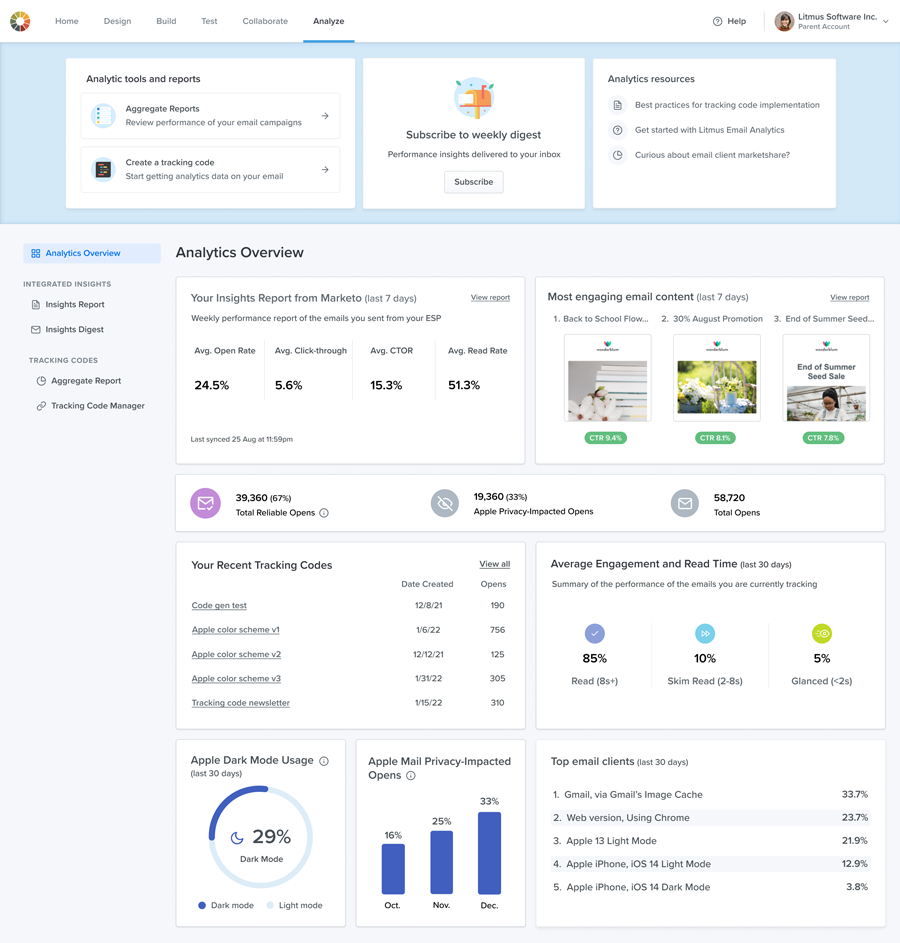Image resolution: width=900 pixels, height=943 pixels.
Task: Click the user profile avatar
Action: [x=784, y=21]
